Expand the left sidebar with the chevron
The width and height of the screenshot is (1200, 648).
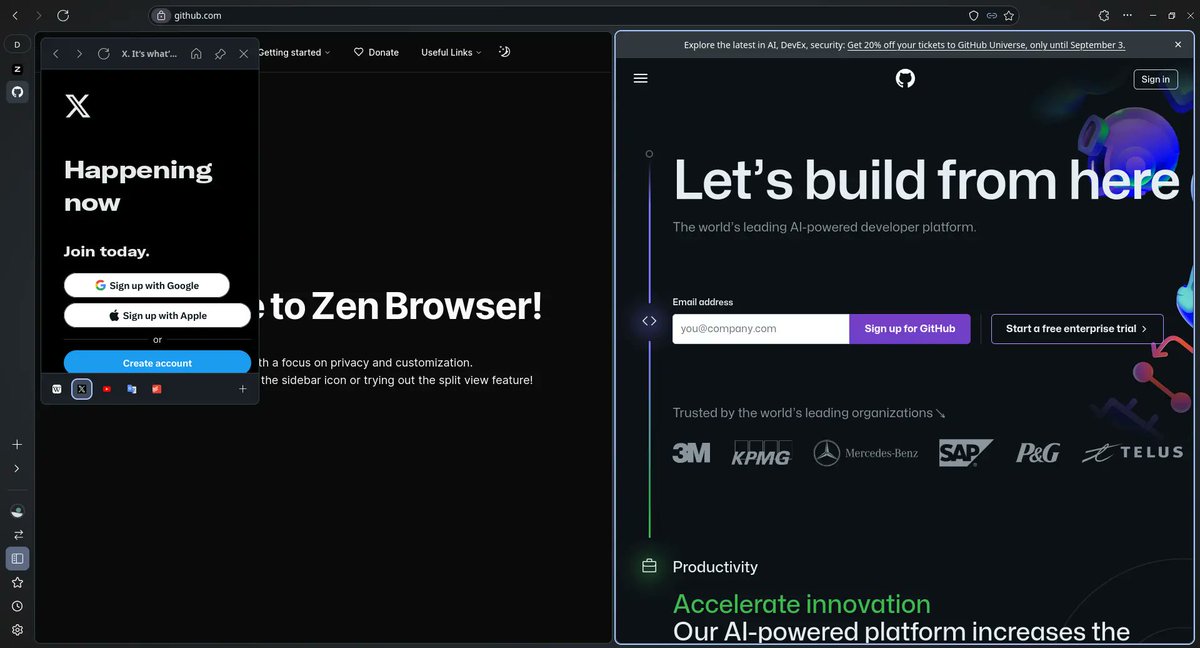pos(17,468)
